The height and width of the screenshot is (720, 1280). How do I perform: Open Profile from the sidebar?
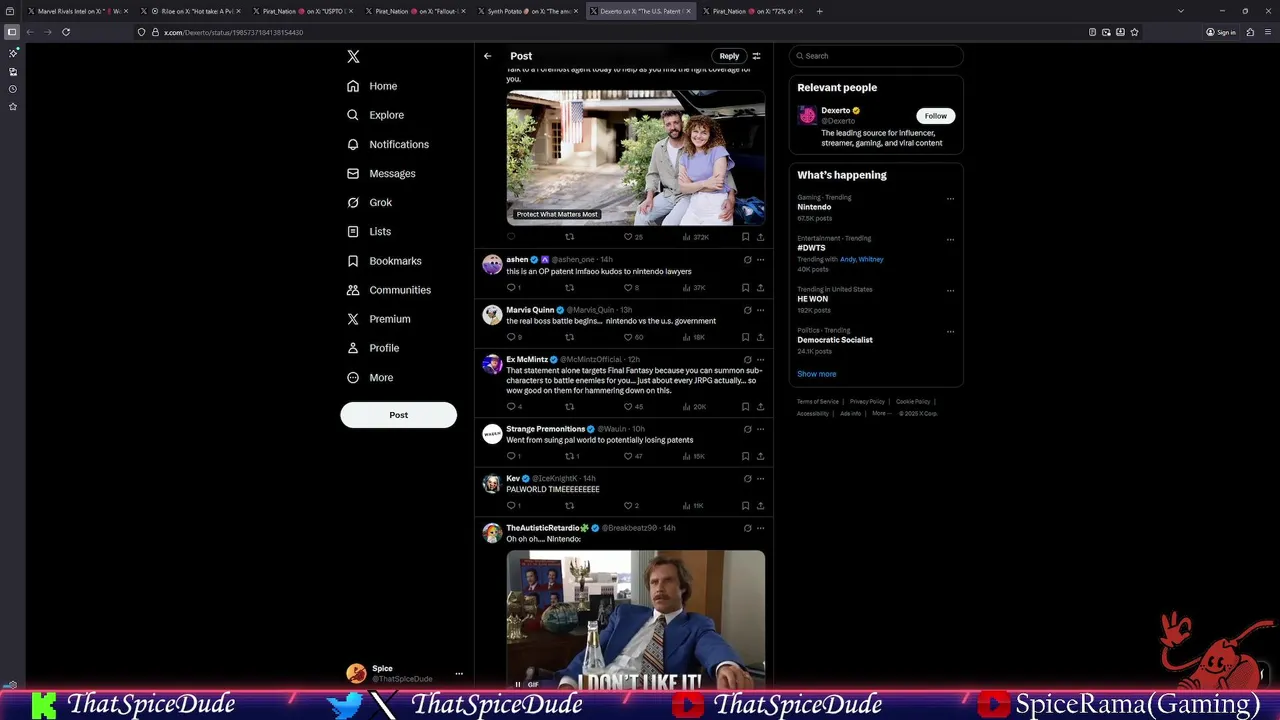(x=372, y=348)
